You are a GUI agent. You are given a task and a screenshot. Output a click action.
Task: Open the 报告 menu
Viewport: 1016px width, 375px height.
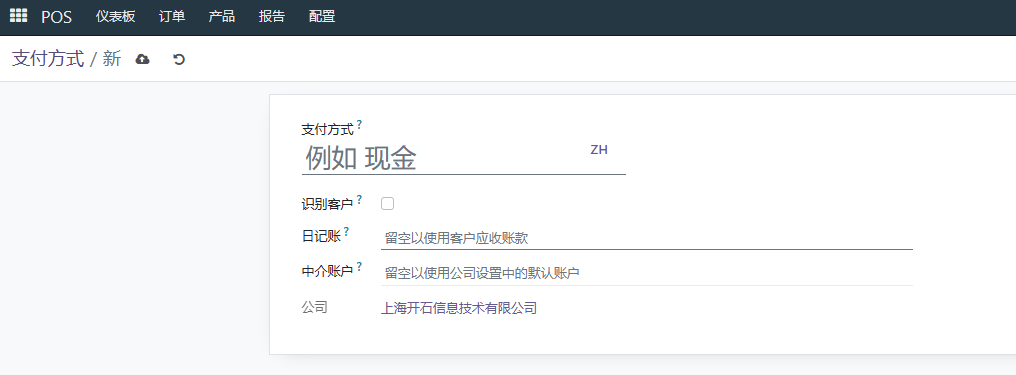271,16
